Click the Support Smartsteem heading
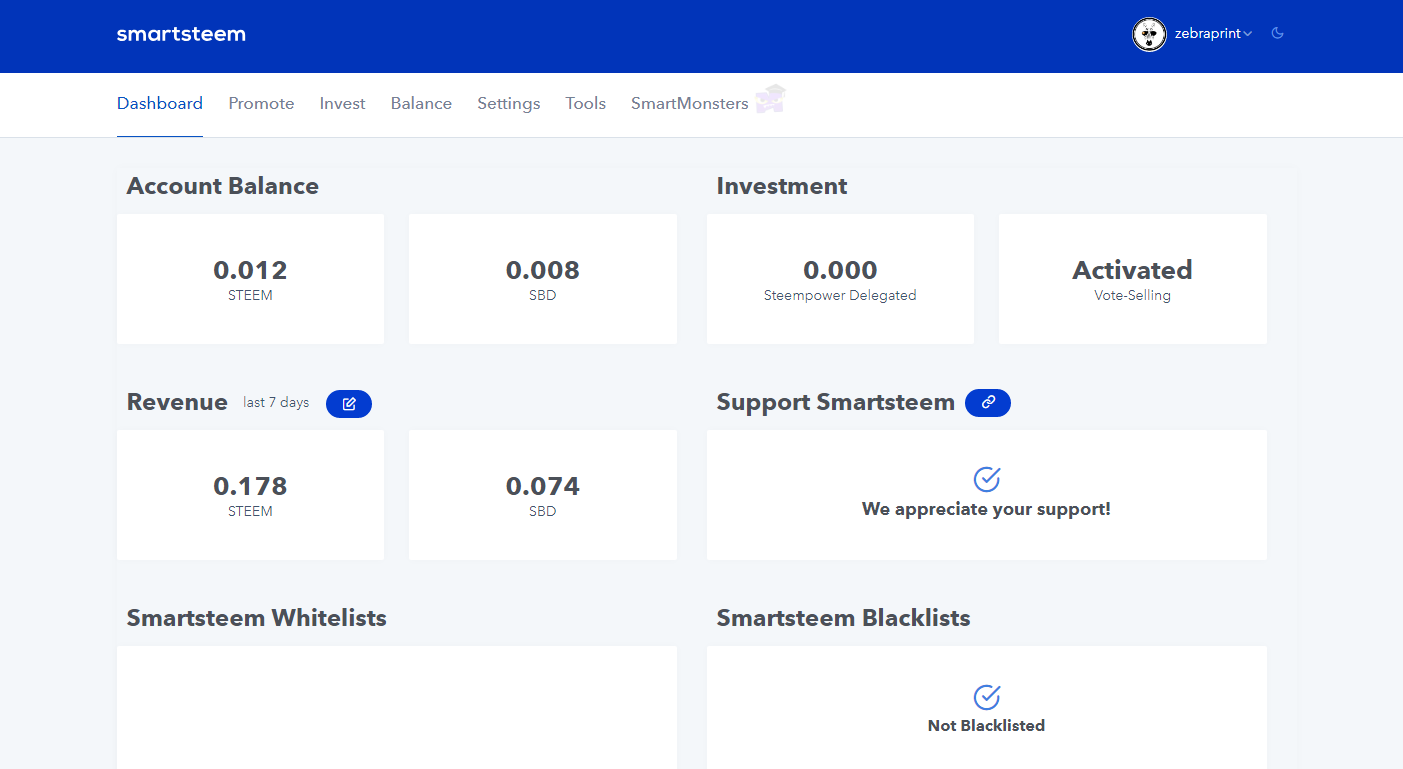The width and height of the screenshot is (1403, 769). click(x=836, y=402)
